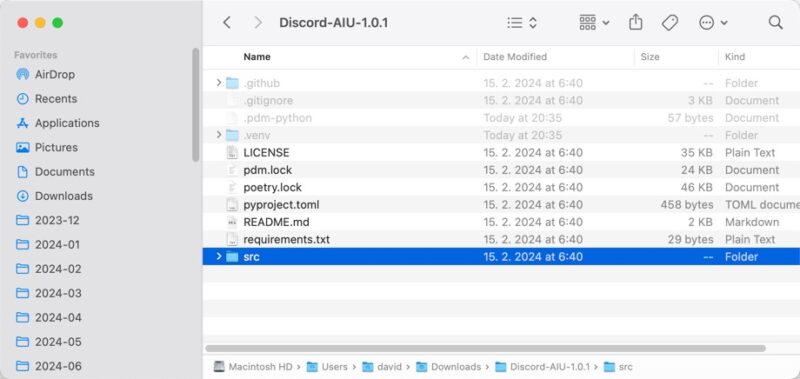Click the pdm.lock file icon
The image size is (800, 379).
(232, 170)
